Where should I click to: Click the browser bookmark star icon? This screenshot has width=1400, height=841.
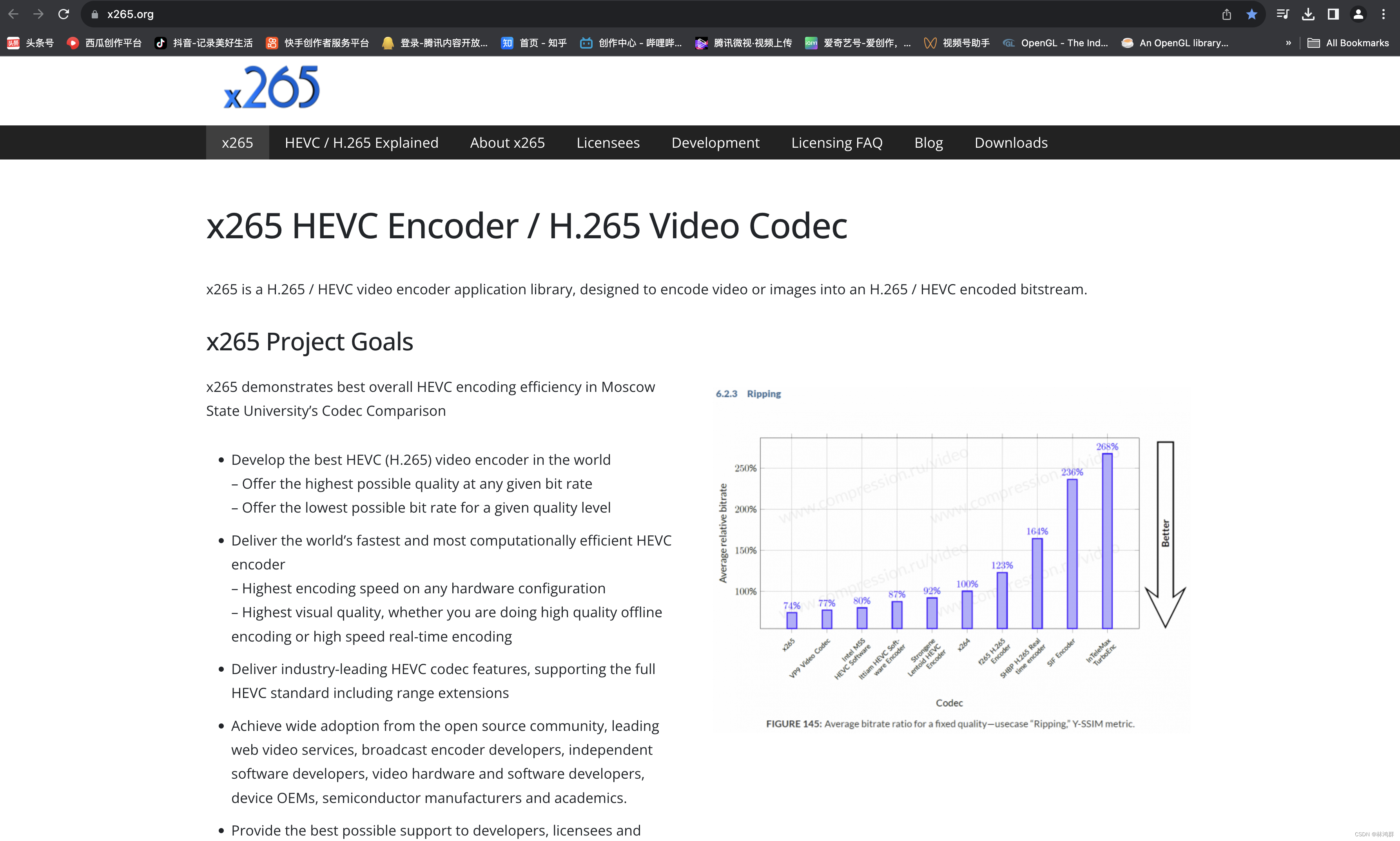(1252, 14)
